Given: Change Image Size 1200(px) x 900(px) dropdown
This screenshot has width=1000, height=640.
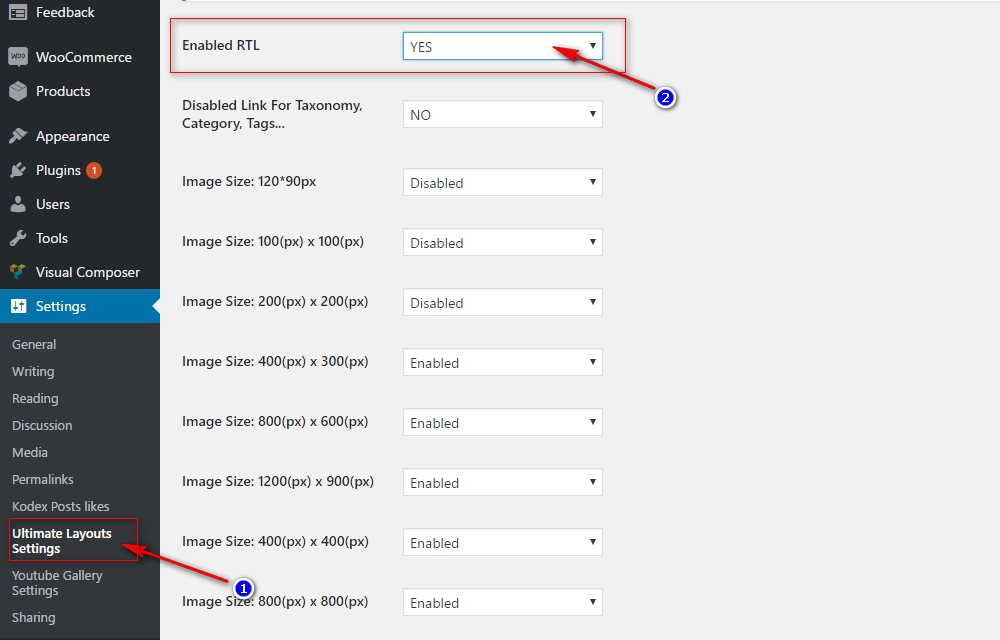Looking at the screenshot, I should [502, 483].
